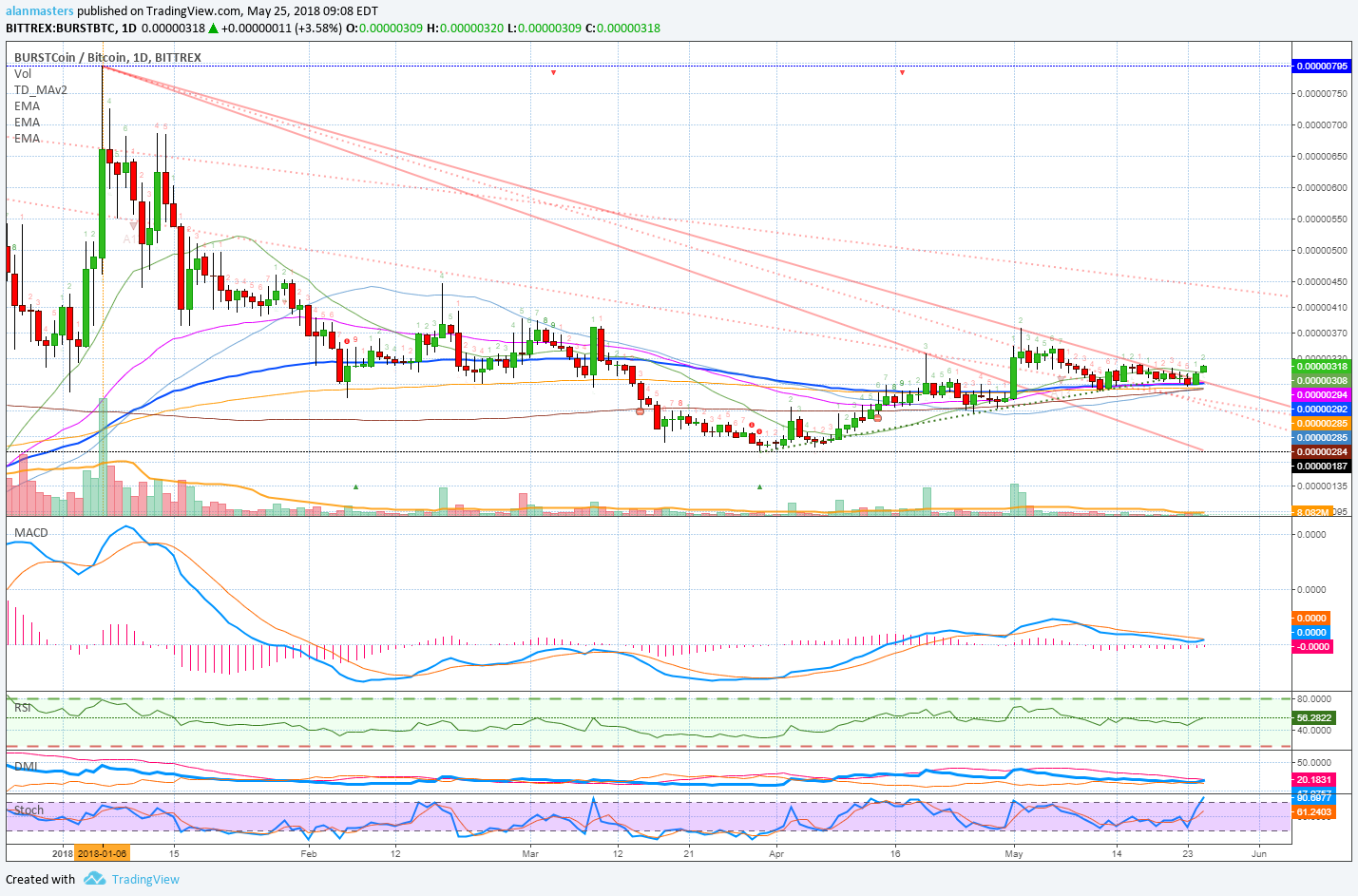Image resolution: width=1358 pixels, height=896 pixels.
Task: Click the Feb label on the time axis
Action: (x=309, y=853)
